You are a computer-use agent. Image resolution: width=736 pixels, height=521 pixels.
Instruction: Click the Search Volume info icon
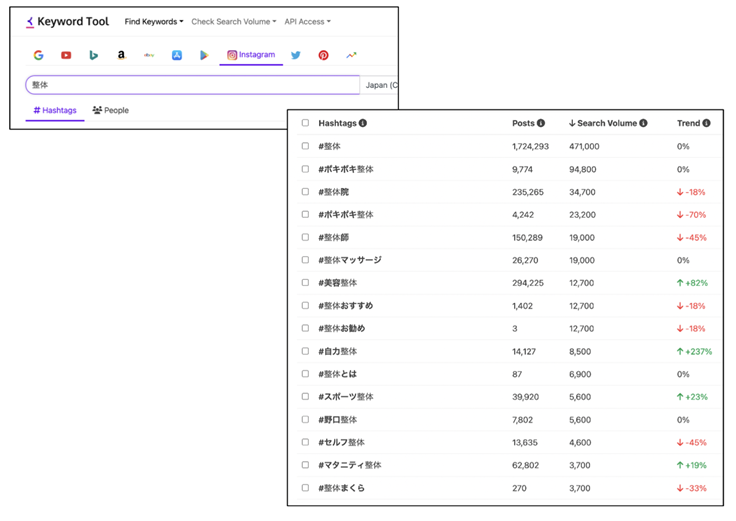(644, 123)
